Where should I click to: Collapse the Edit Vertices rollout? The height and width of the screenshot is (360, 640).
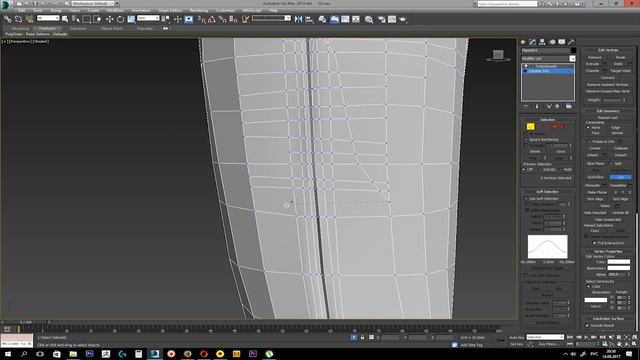click(608, 50)
